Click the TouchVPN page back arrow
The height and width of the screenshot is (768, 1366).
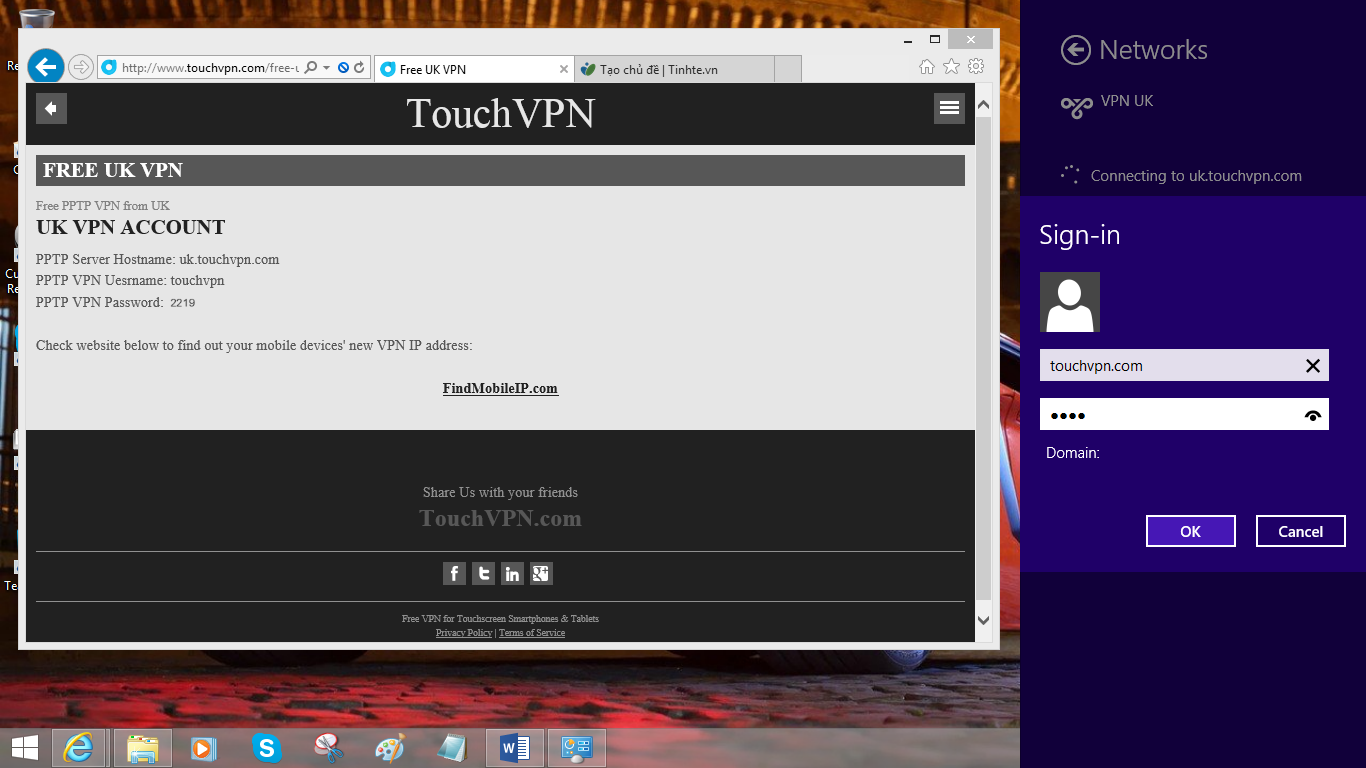click(x=51, y=109)
